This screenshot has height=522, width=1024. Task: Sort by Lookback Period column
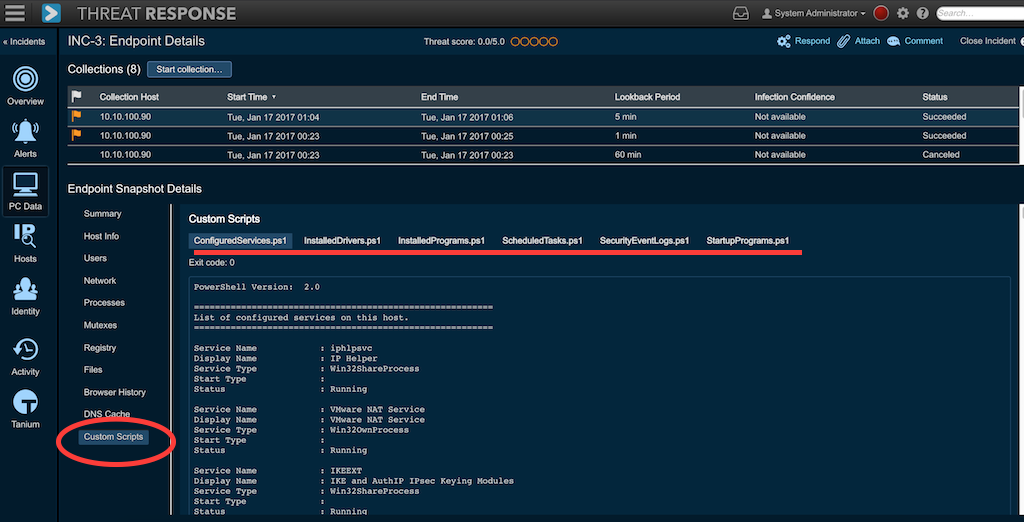point(647,97)
